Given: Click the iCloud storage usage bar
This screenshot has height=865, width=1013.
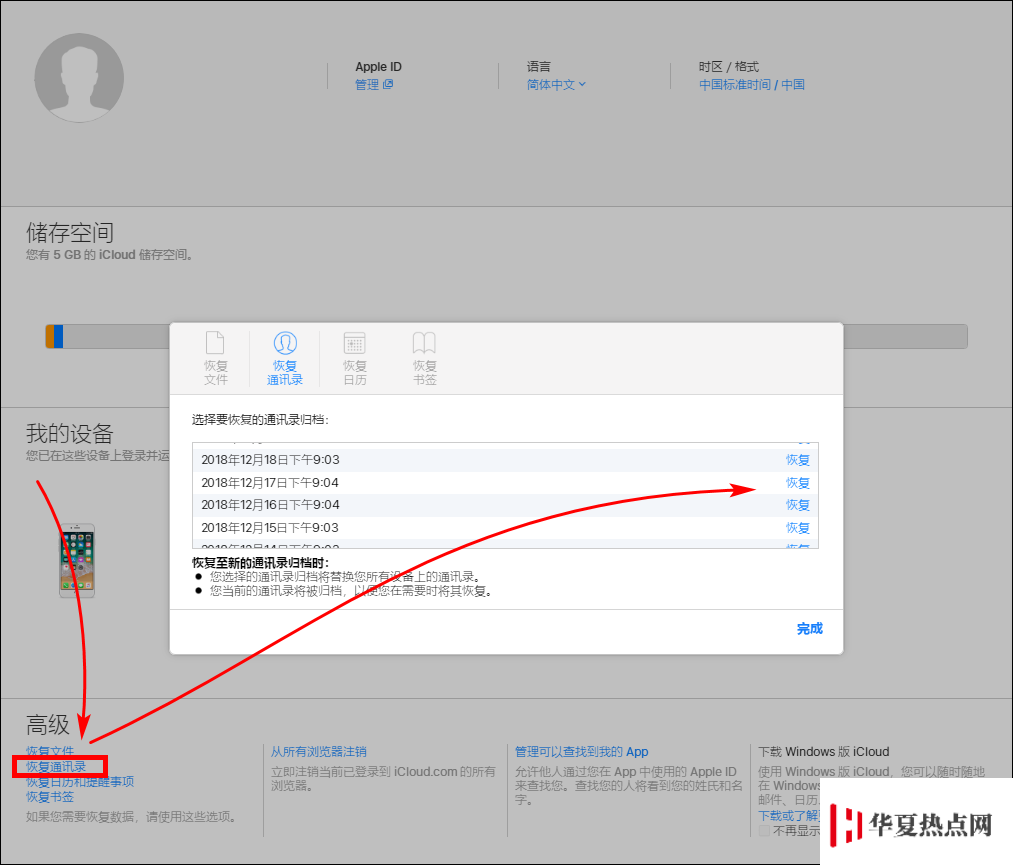Looking at the screenshot, I should (x=506, y=337).
